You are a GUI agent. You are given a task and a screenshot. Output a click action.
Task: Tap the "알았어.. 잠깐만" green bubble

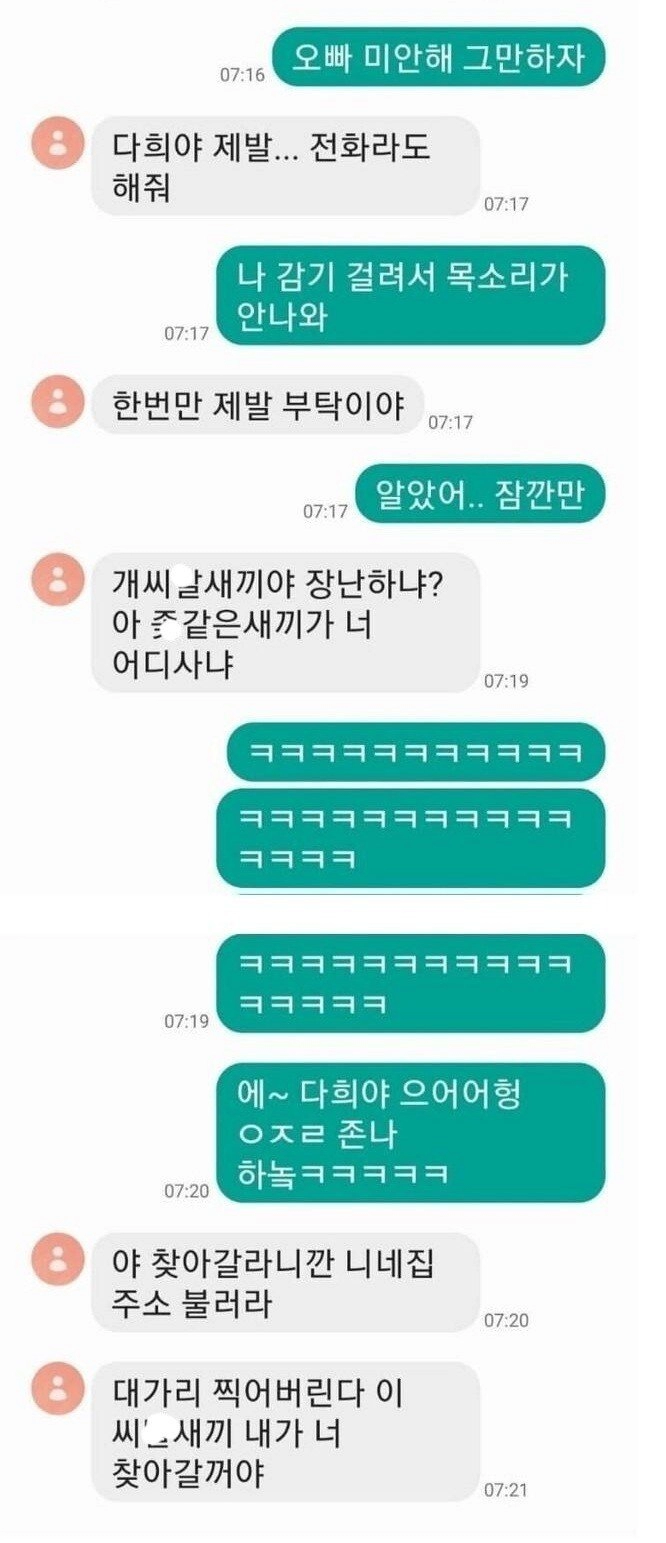(x=481, y=493)
